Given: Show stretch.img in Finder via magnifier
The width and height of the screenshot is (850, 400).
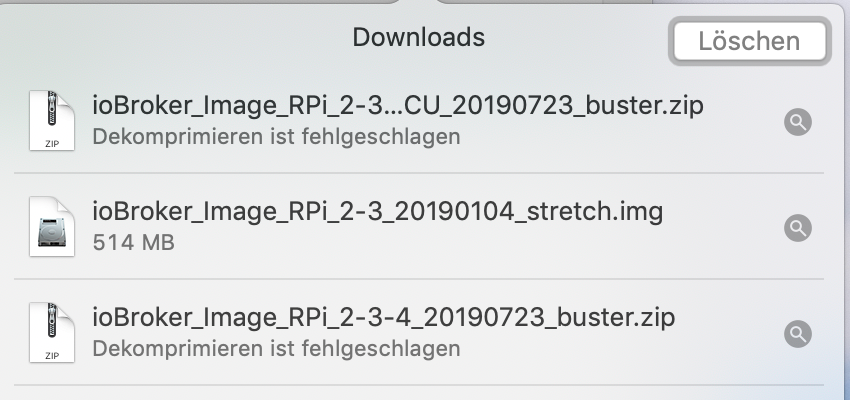Looking at the screenshot, I should click(x=798, y=228).
